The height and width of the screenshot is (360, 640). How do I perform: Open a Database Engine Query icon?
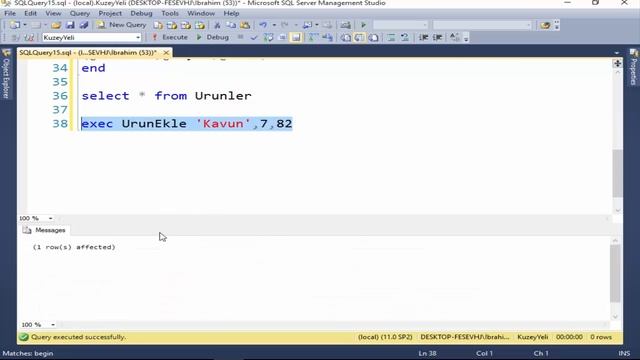[158, 25]
